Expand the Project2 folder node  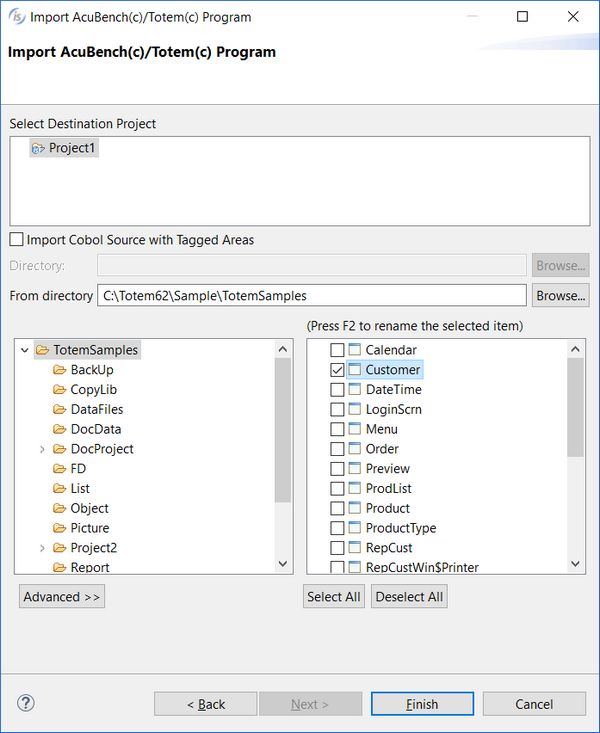[42, 548]
